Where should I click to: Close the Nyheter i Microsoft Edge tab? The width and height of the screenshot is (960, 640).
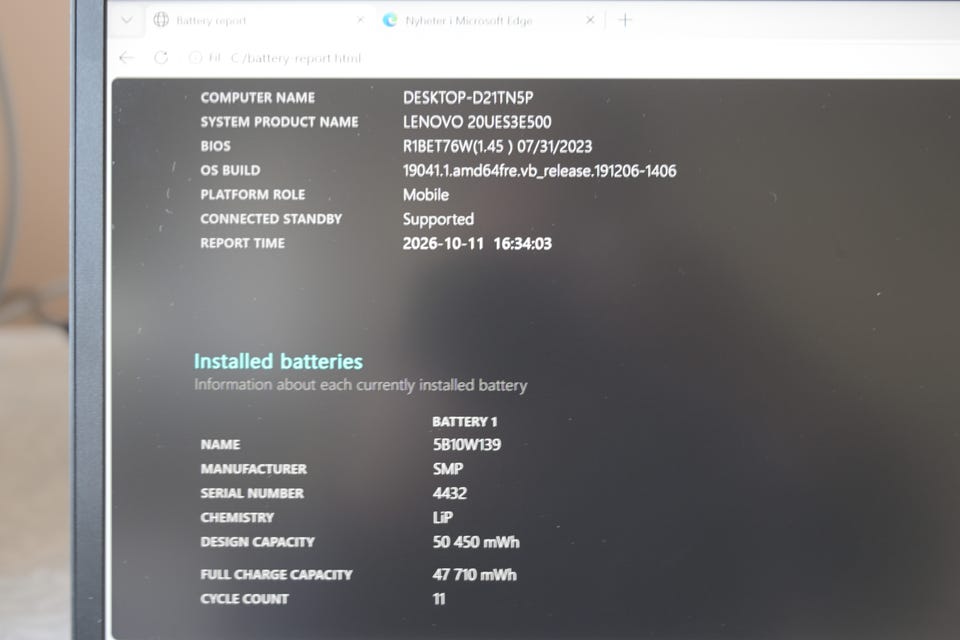coord(590,20)
